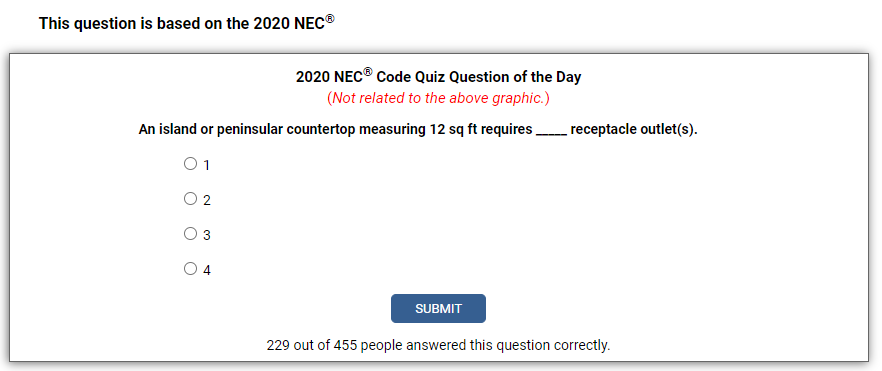
Task: Click the red "Not related to the above graphic" note
Action: pos(438,98)
